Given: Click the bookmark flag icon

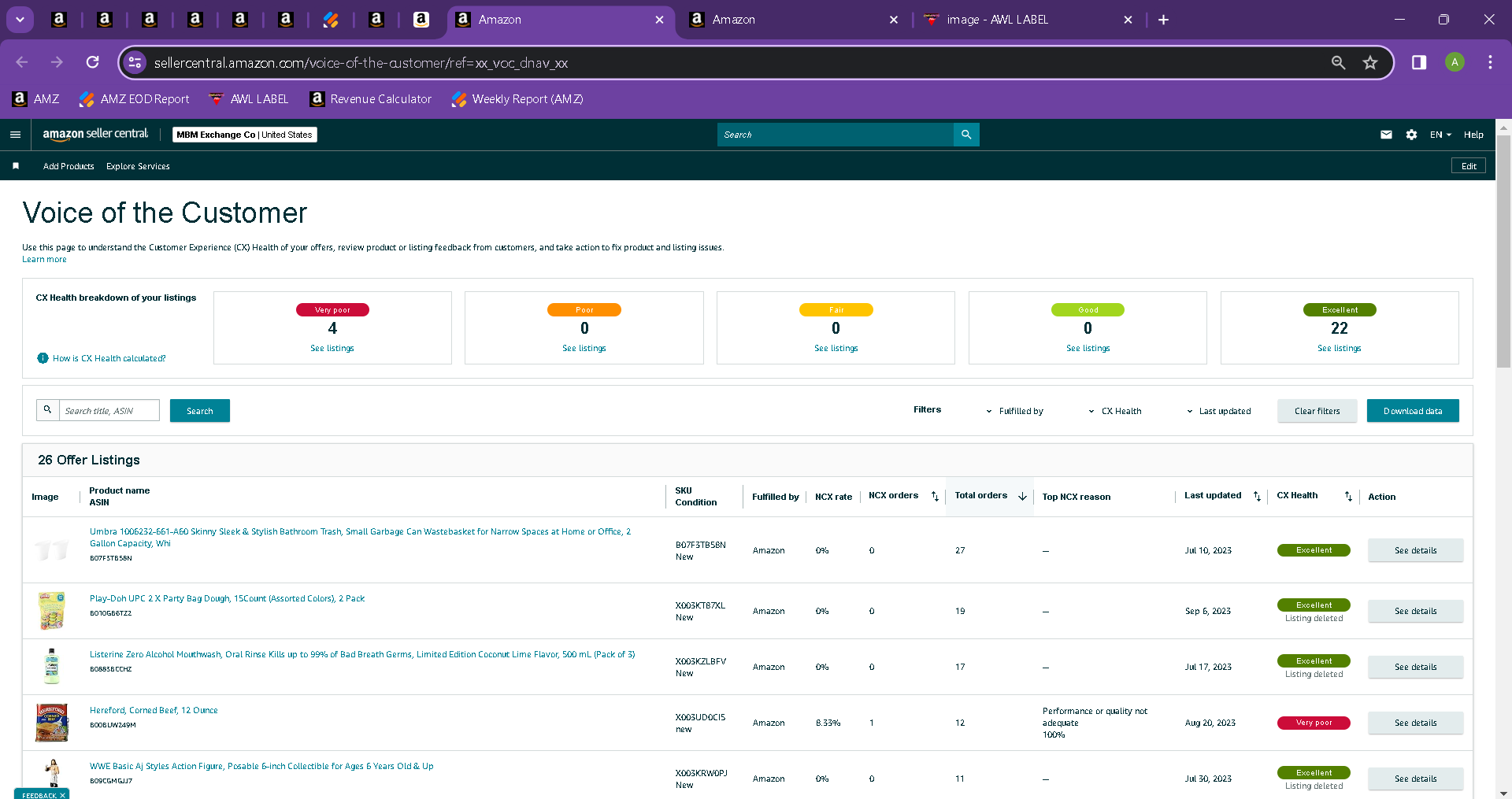Looking at the screenshot, I should point(16,166).
